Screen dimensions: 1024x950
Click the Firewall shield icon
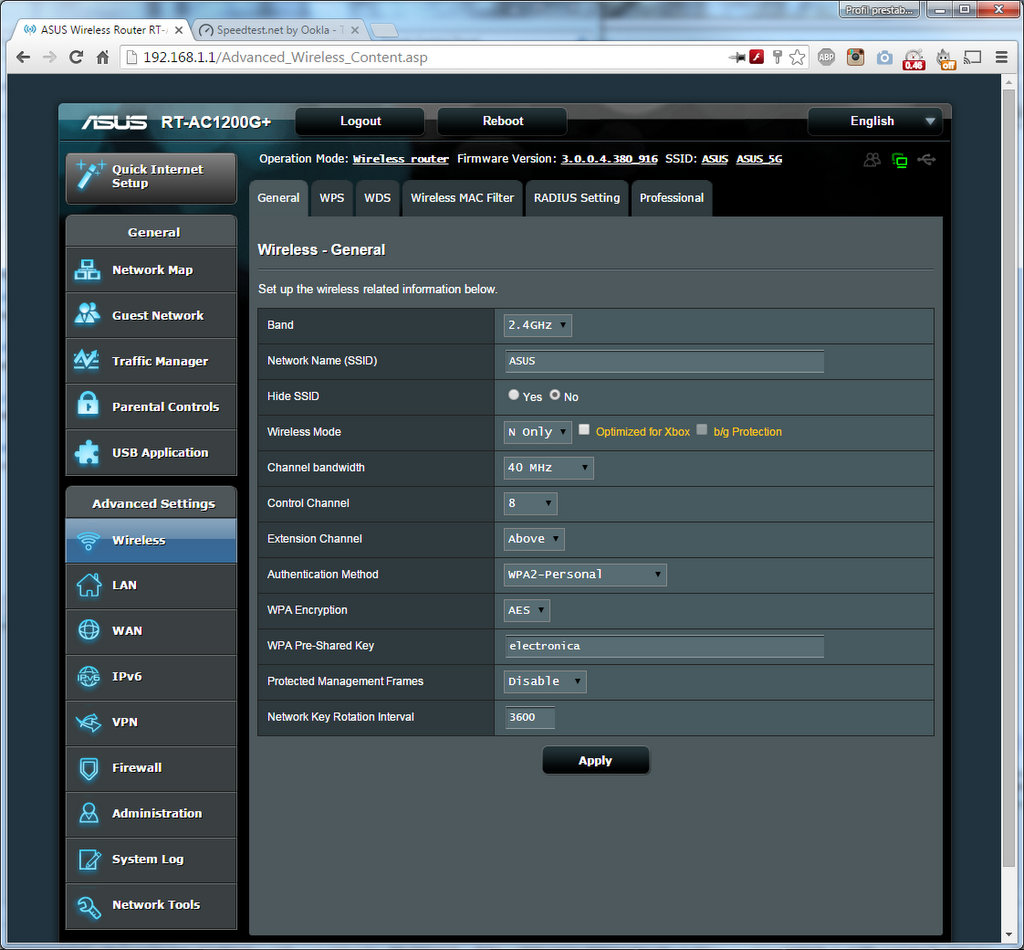(x=89, y=768)
